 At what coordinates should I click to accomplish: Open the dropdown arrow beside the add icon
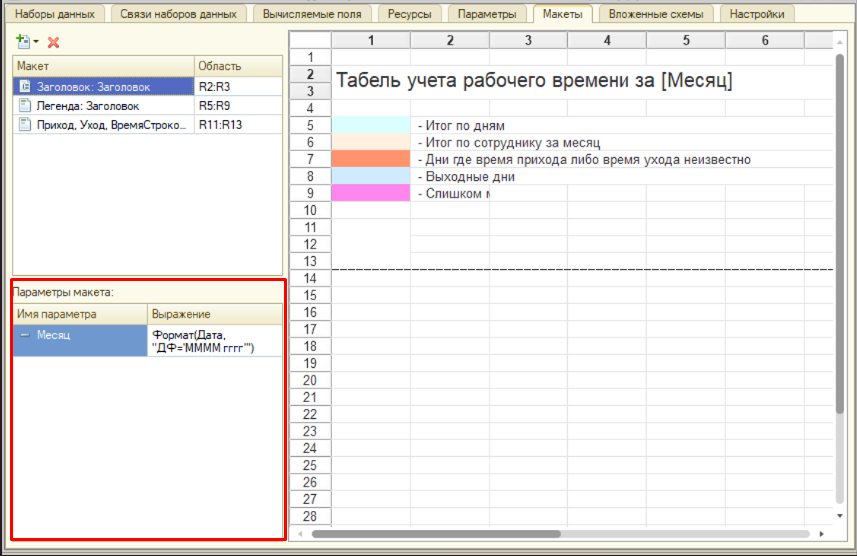tap(36, 42)
